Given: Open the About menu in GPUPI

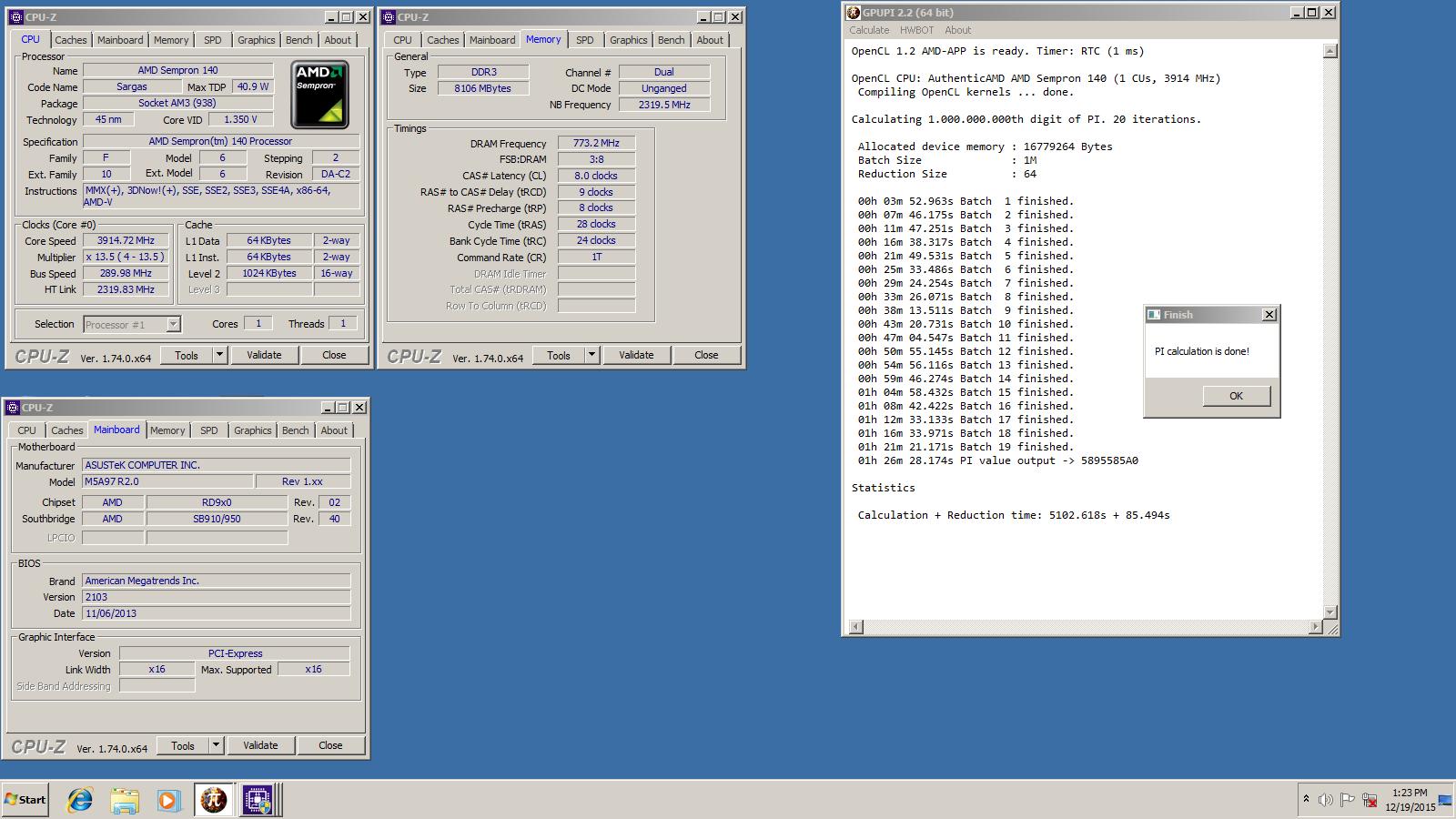Looking at the screenshot, I should pyautogui.click(x=957, y=30).
